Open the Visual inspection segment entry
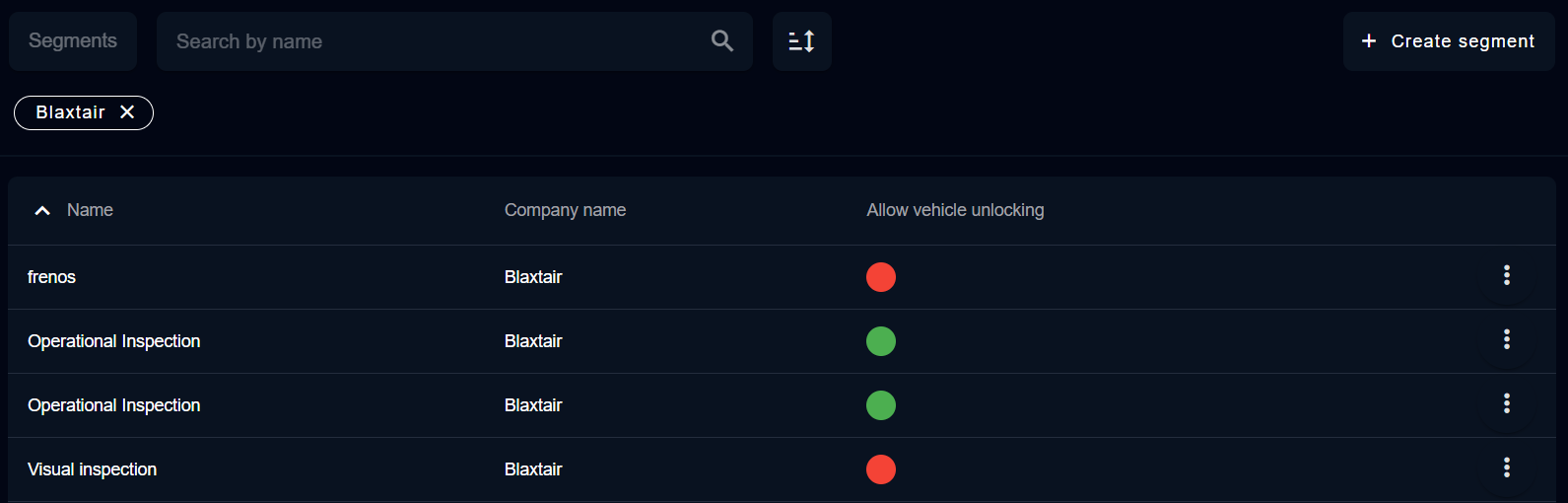Image resolution: width=1568 pixels, height=503 pixels. [x=92, y=469]
